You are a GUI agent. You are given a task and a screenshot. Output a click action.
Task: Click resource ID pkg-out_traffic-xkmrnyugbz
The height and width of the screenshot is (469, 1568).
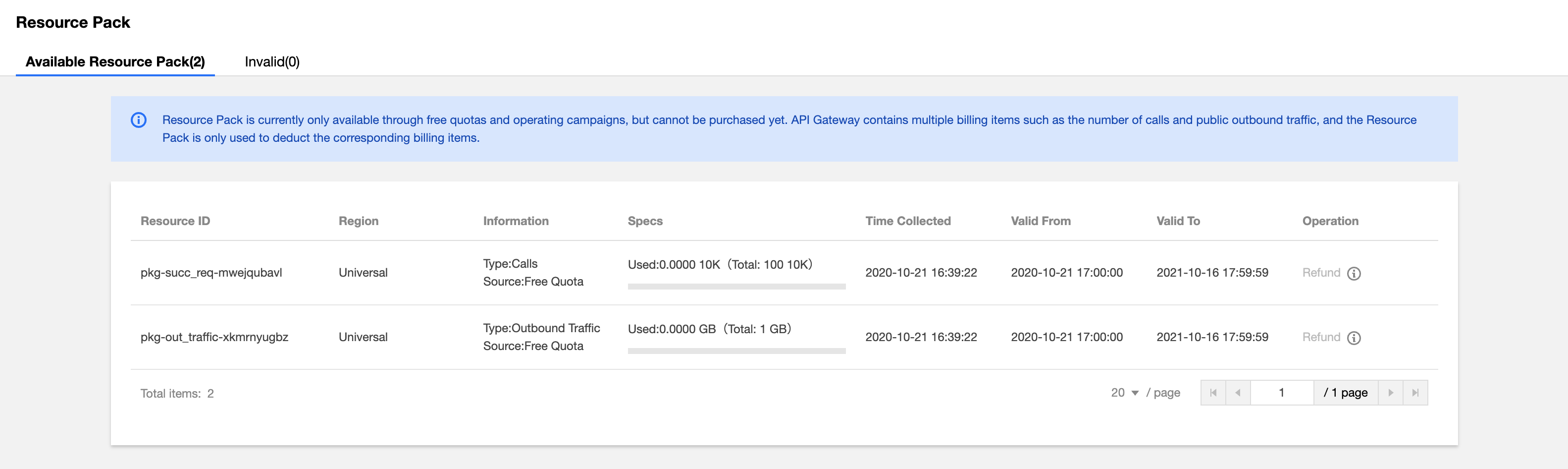pos(214,338)
